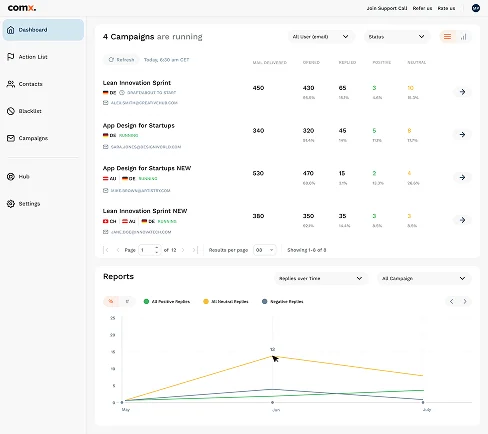Click the July data point on the axis
This screenshot has height=434, width=488.
click(x=423, y=402)
